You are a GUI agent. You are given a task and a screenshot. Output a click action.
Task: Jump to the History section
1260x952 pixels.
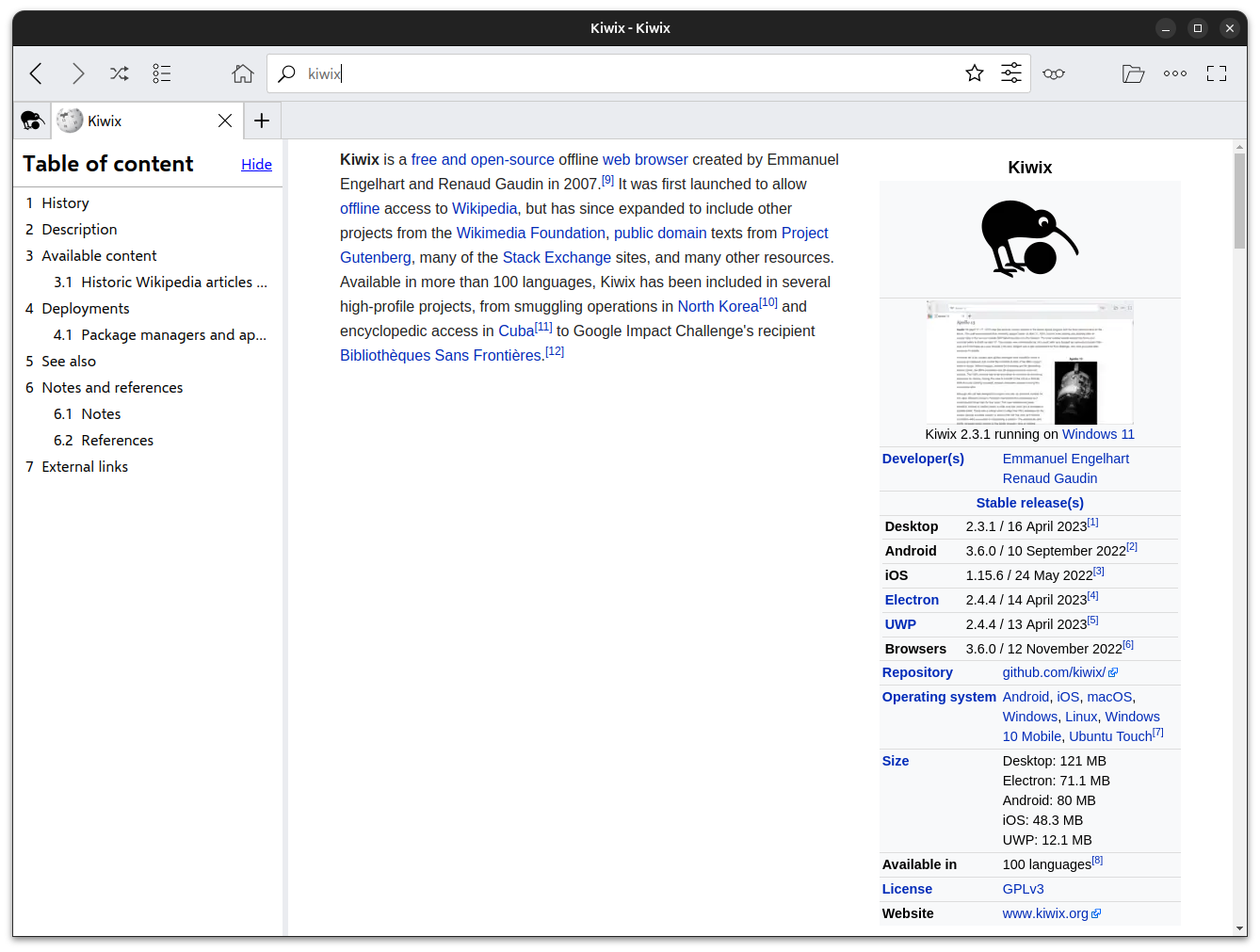65,203
